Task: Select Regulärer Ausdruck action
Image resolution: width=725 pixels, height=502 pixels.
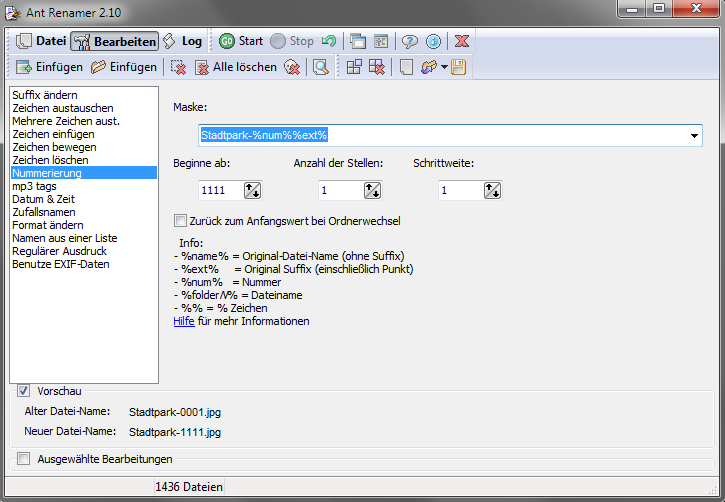Action: pos(84,251)
